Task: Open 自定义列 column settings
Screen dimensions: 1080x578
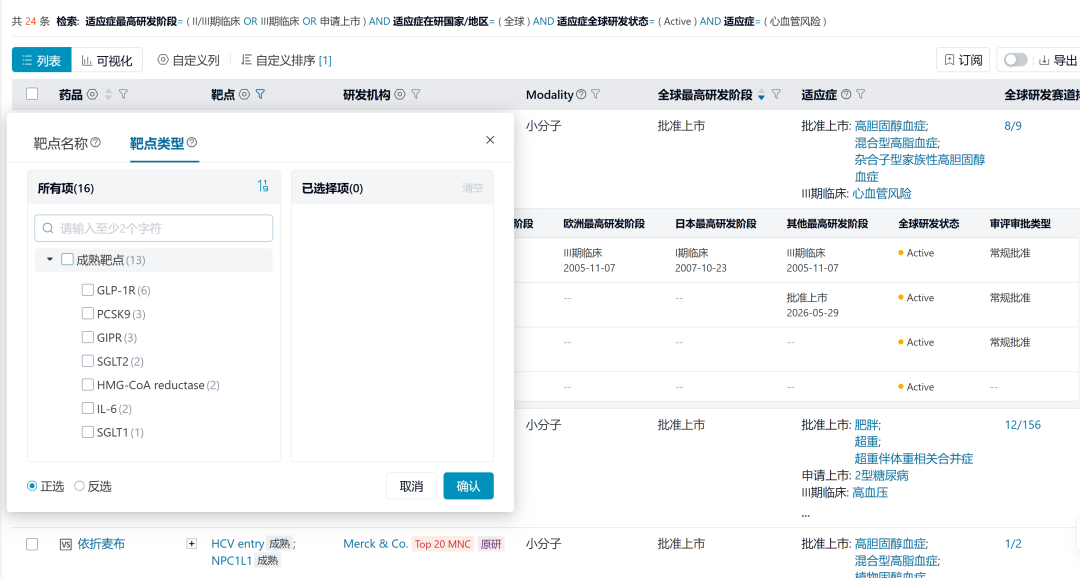Action: 188,60
